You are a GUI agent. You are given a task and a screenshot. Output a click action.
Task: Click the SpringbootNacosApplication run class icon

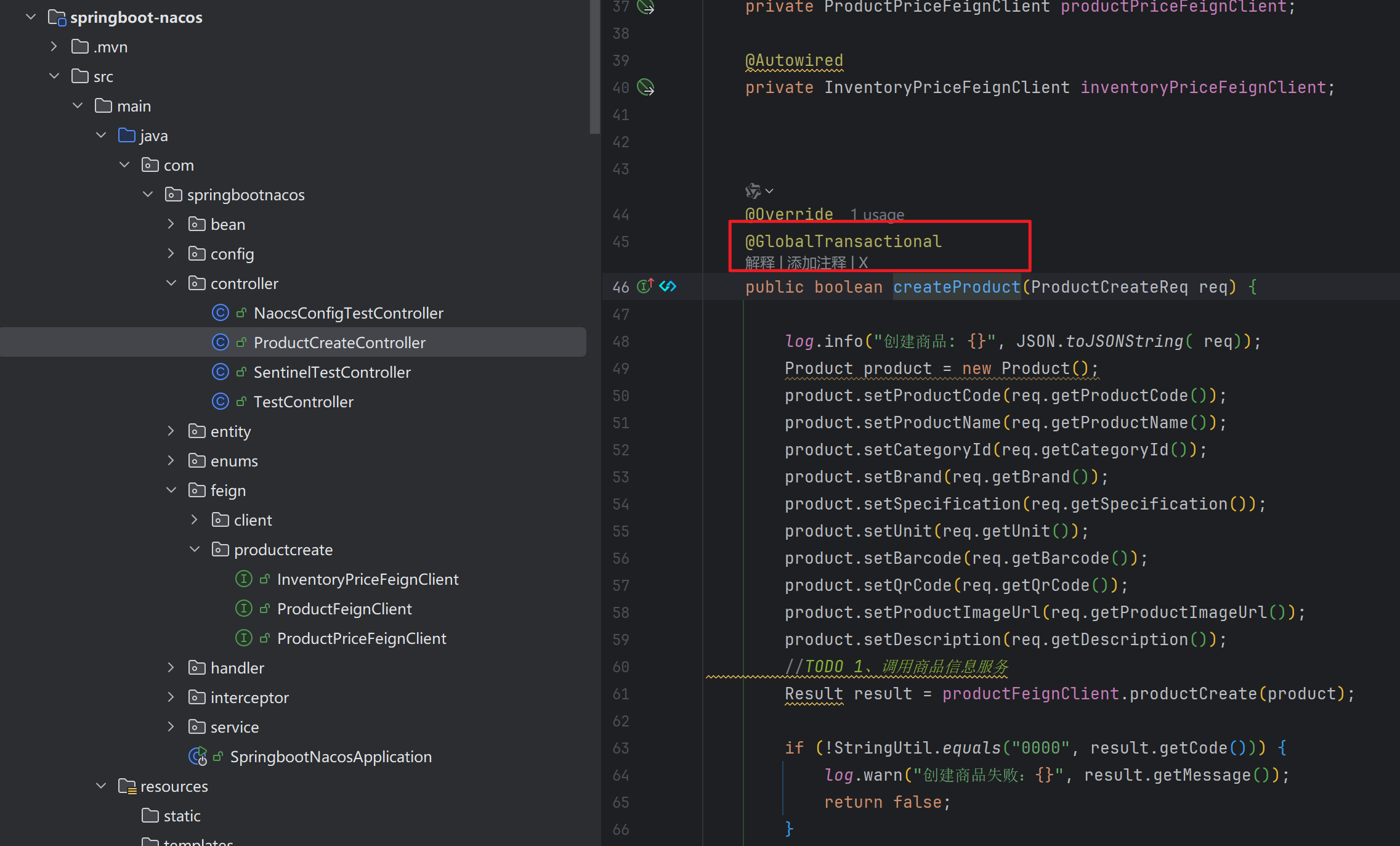pyautogui.click(x=198, y=756)
